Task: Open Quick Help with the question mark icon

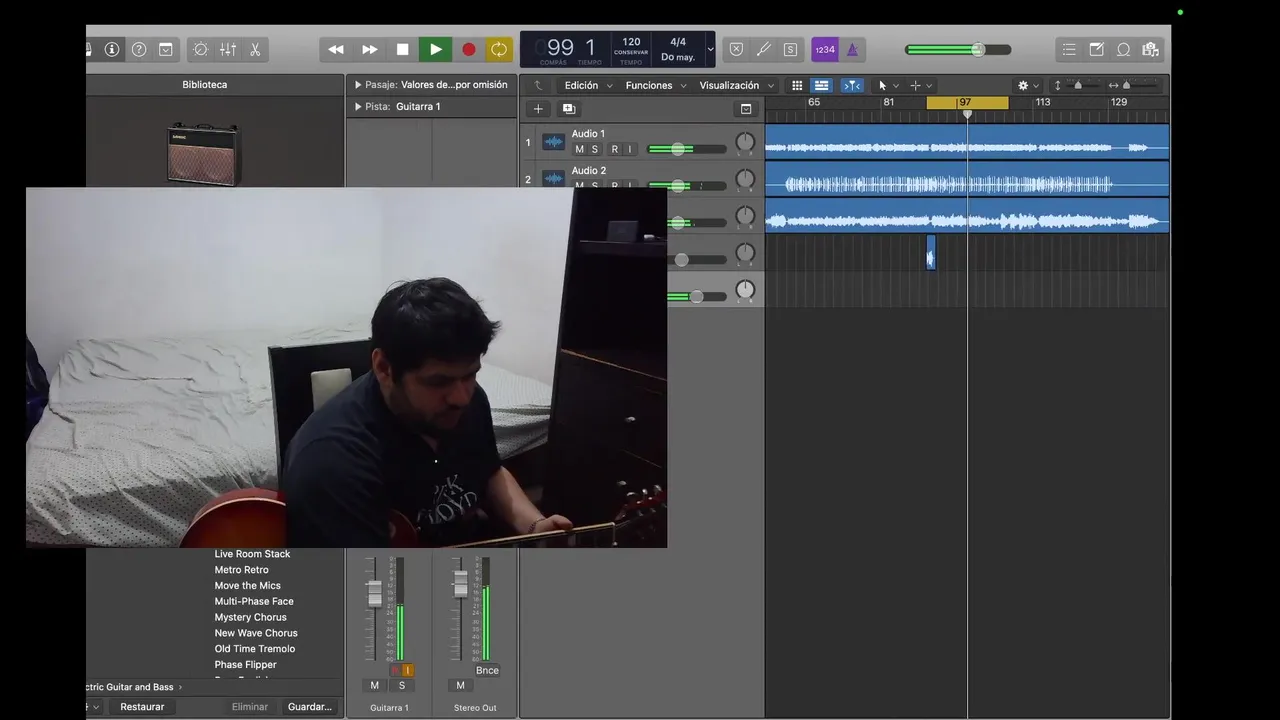Action: click(x=139, y=49)
